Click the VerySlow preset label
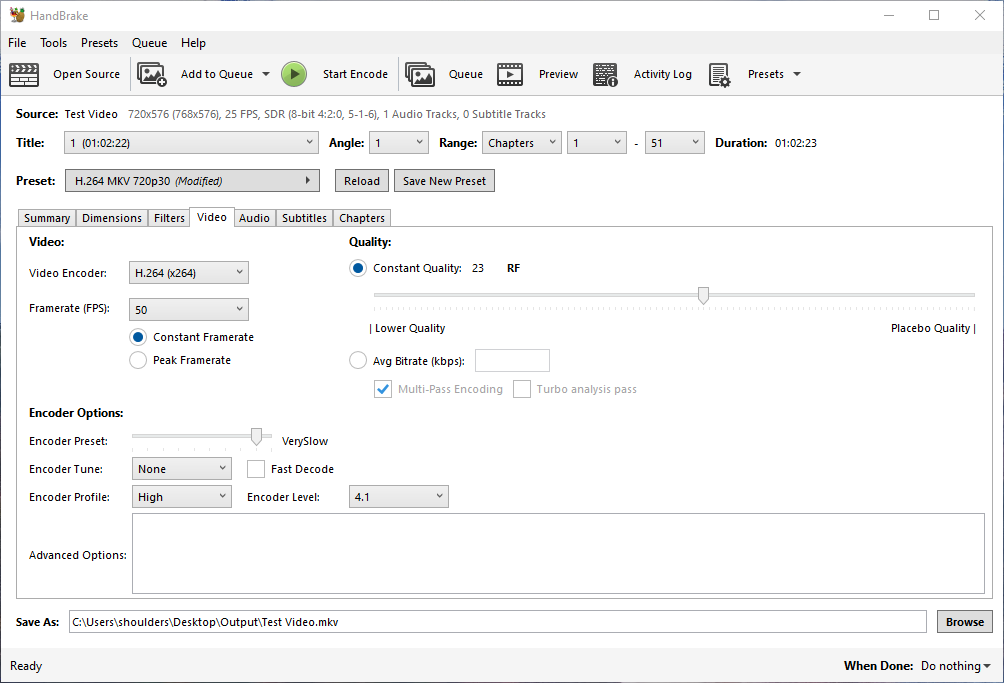 305,441
